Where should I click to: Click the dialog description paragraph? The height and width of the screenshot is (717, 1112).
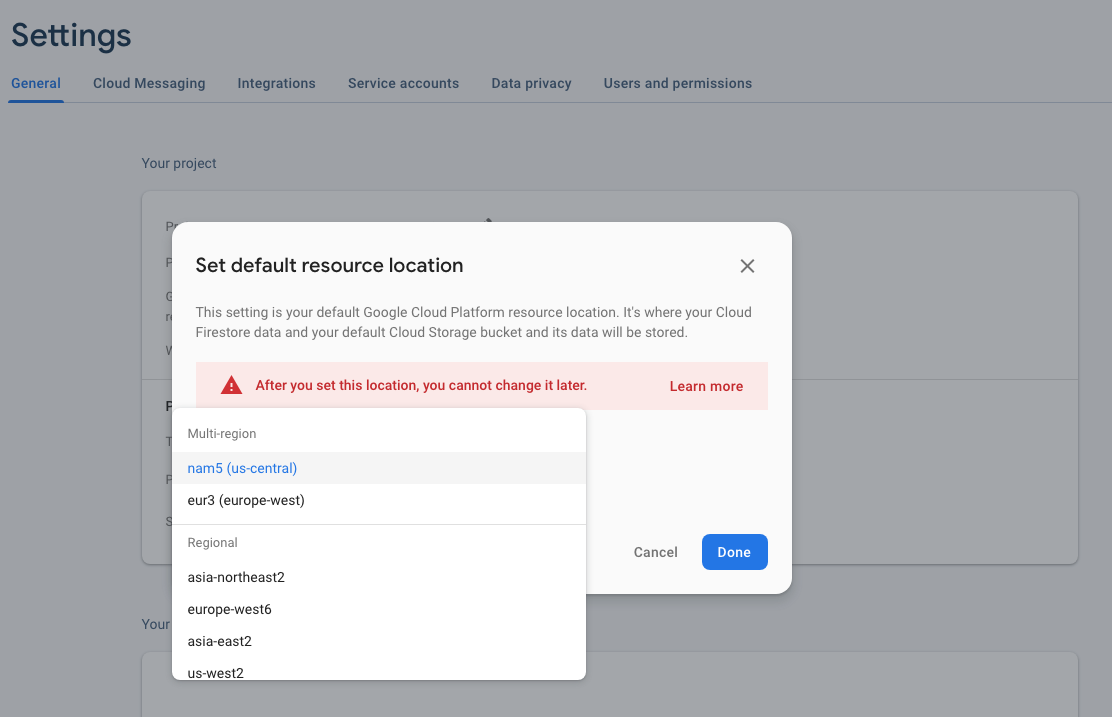pos(474,322)
